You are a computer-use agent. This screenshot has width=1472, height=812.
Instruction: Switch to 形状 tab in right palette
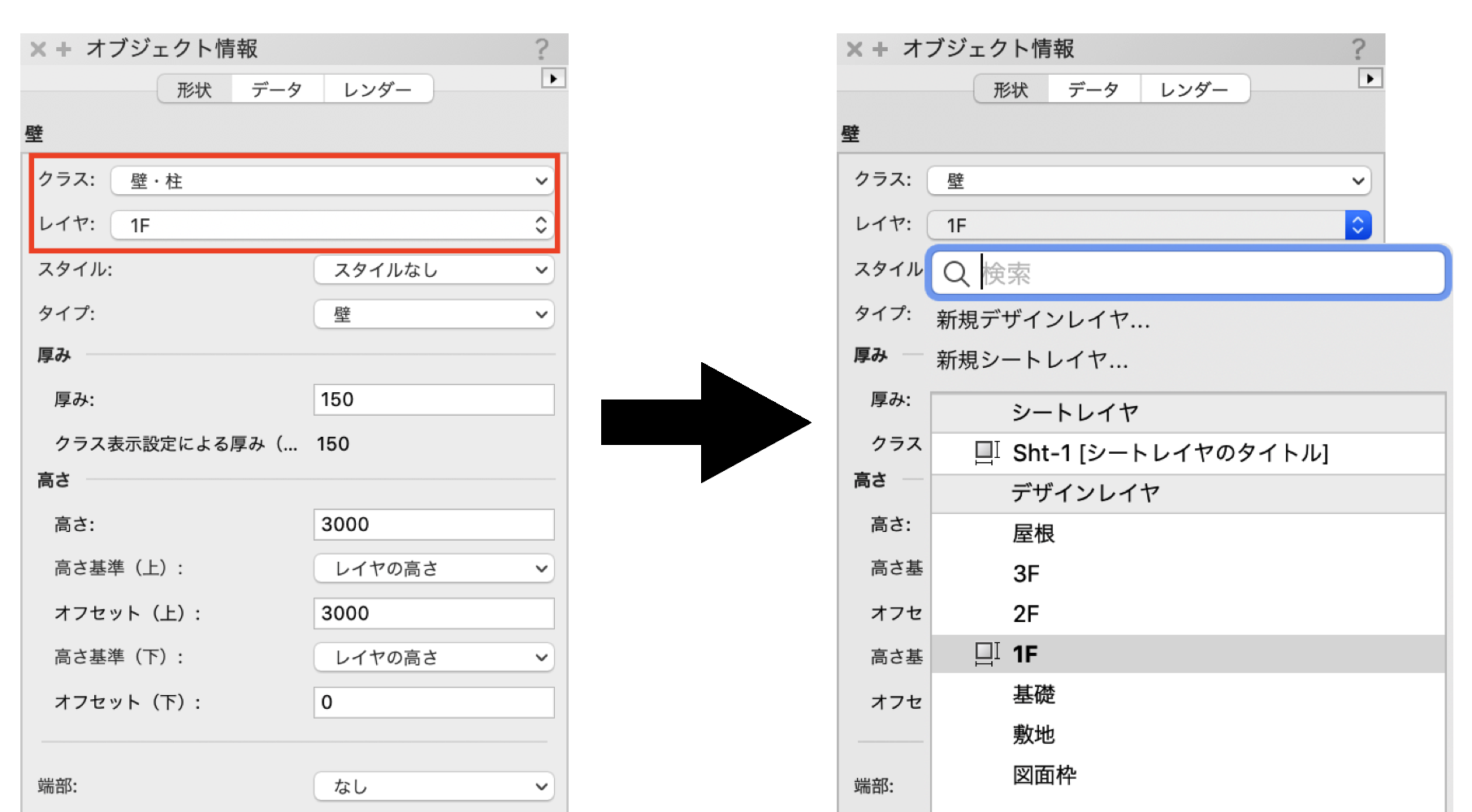tap(1011, 89)
